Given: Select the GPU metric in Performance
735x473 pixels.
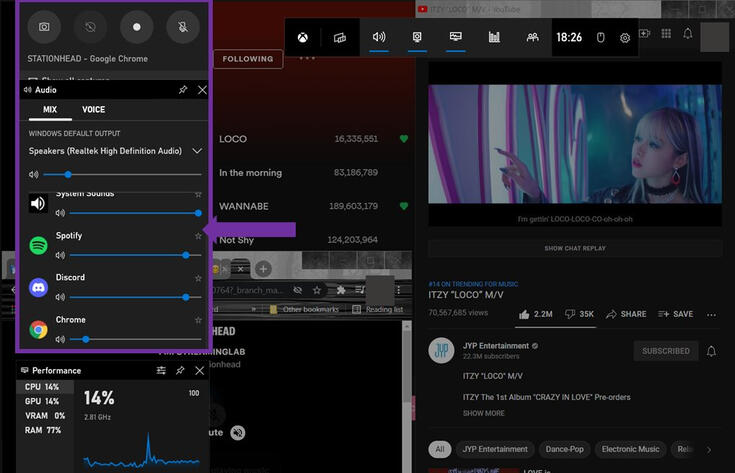Looking at the screenshot, I should 41,401.
